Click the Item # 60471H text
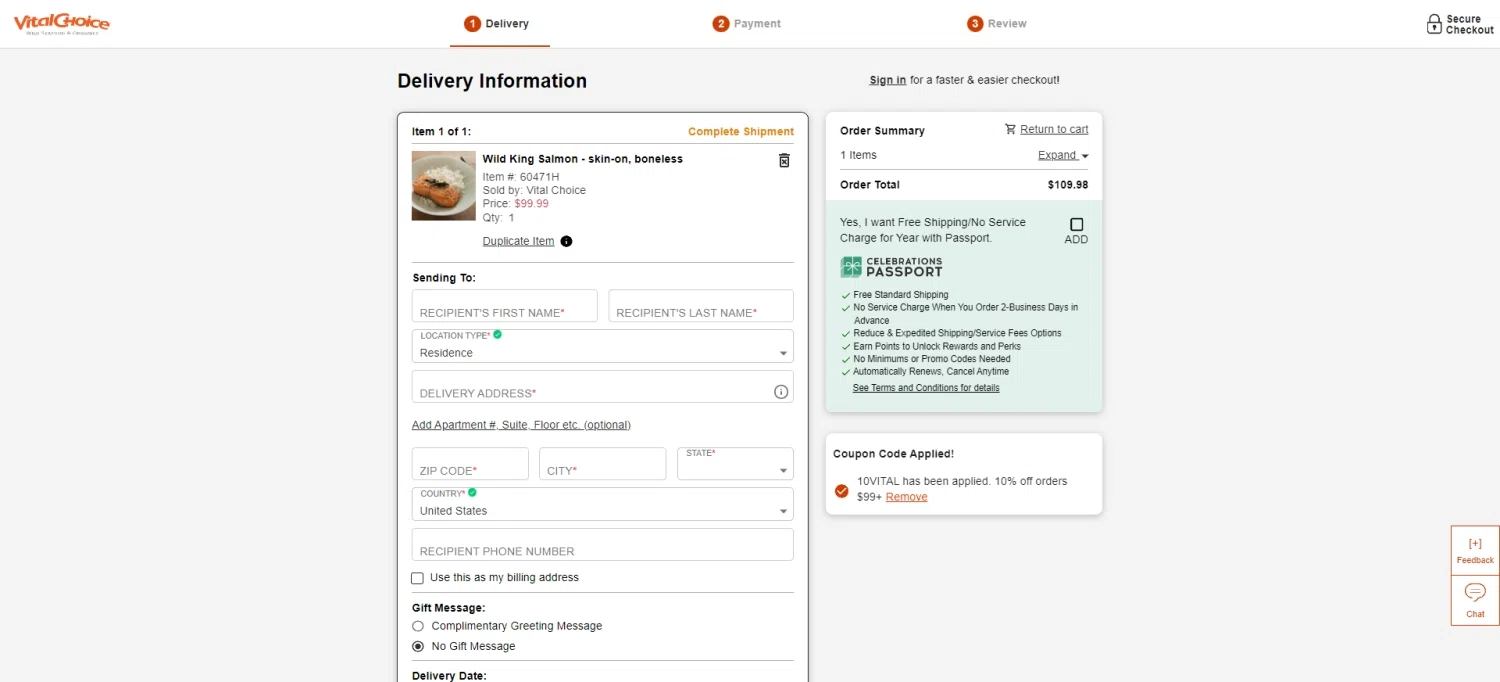This screenshot has width=1500, height=682. tap(520, 177)
